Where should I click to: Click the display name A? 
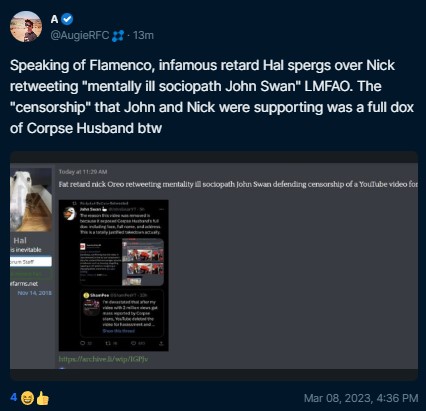tap(55, 19)
